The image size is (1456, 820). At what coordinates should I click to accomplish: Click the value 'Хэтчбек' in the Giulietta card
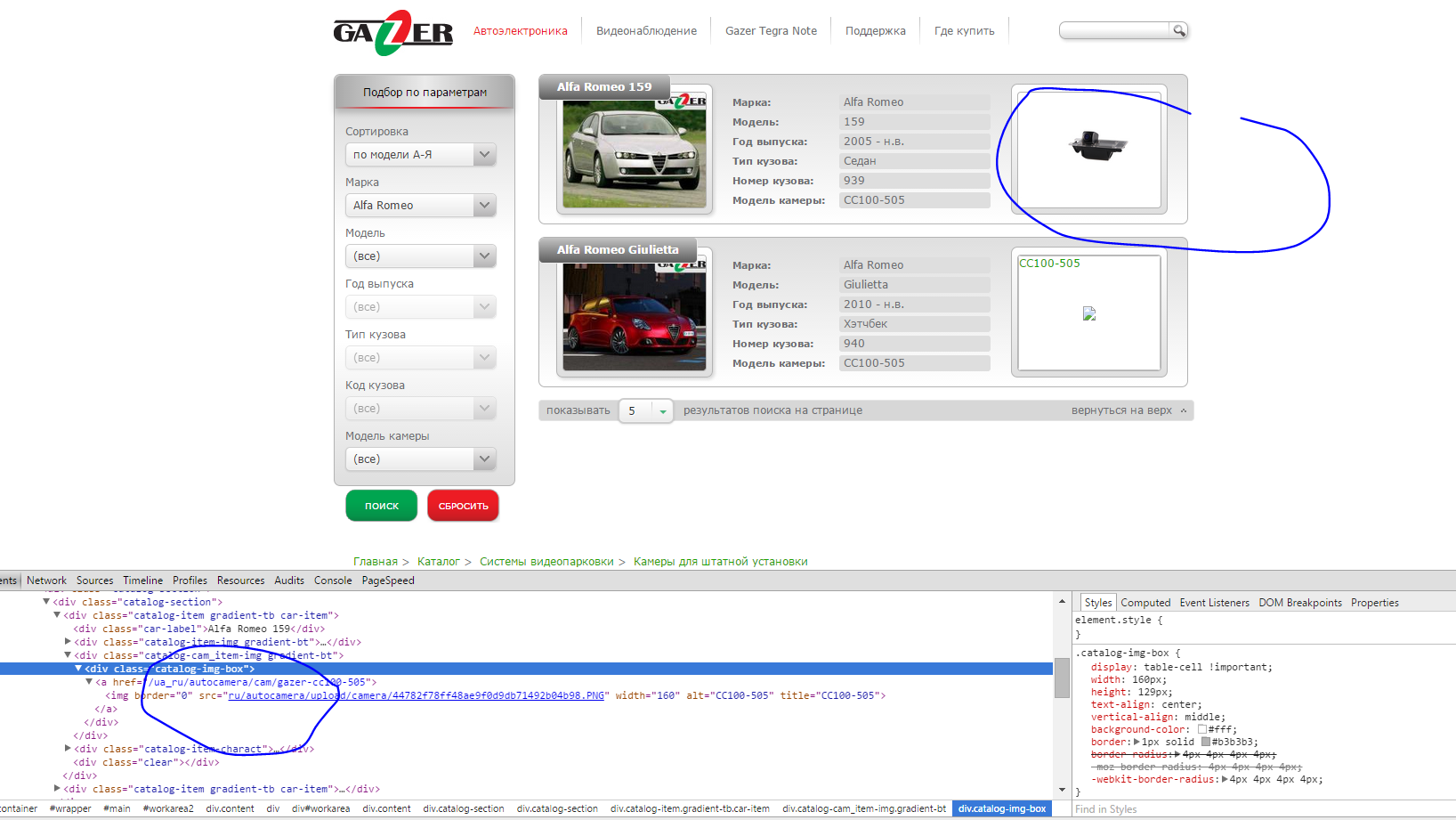865,324
